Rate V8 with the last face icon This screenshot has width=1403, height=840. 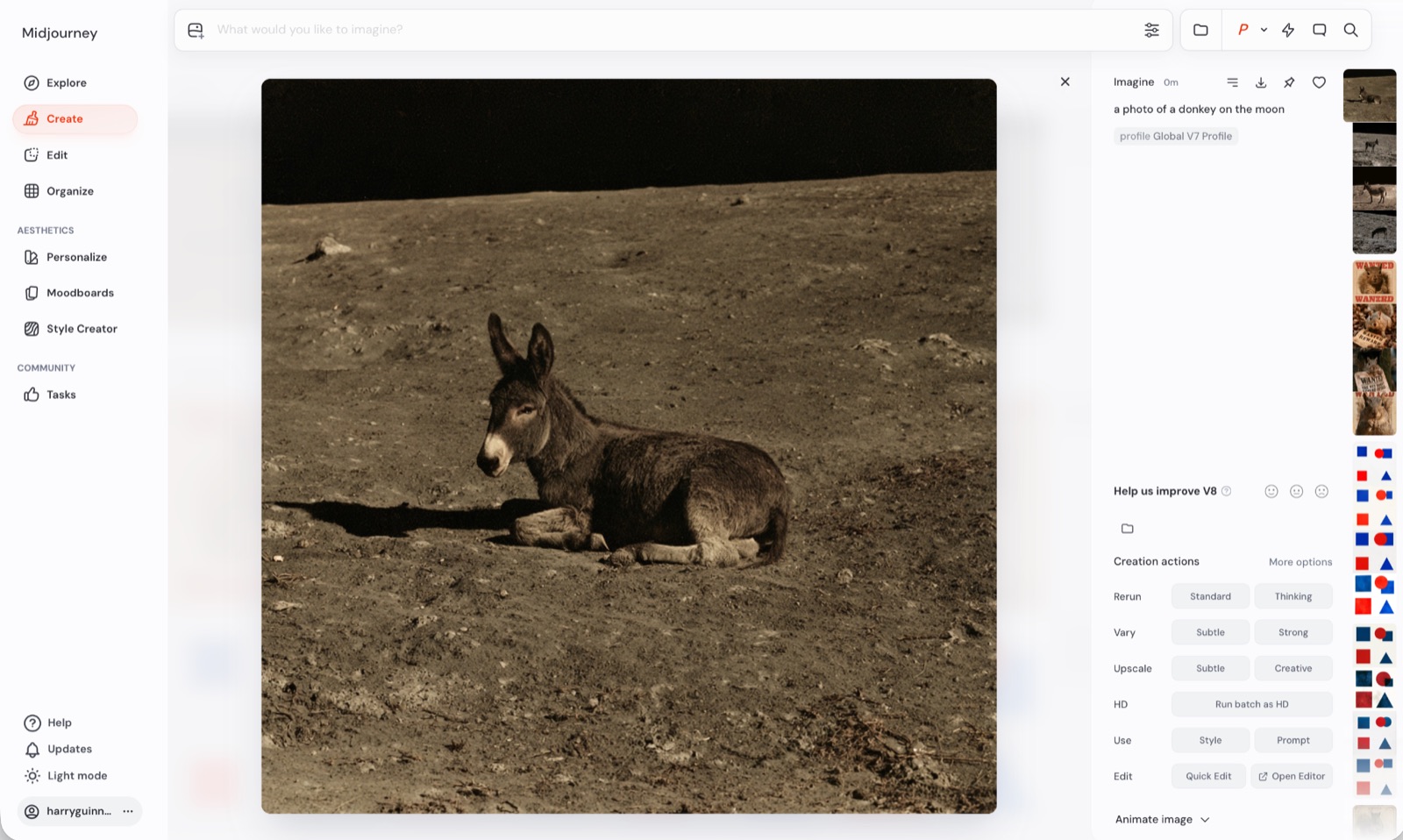click(1321, 491)
